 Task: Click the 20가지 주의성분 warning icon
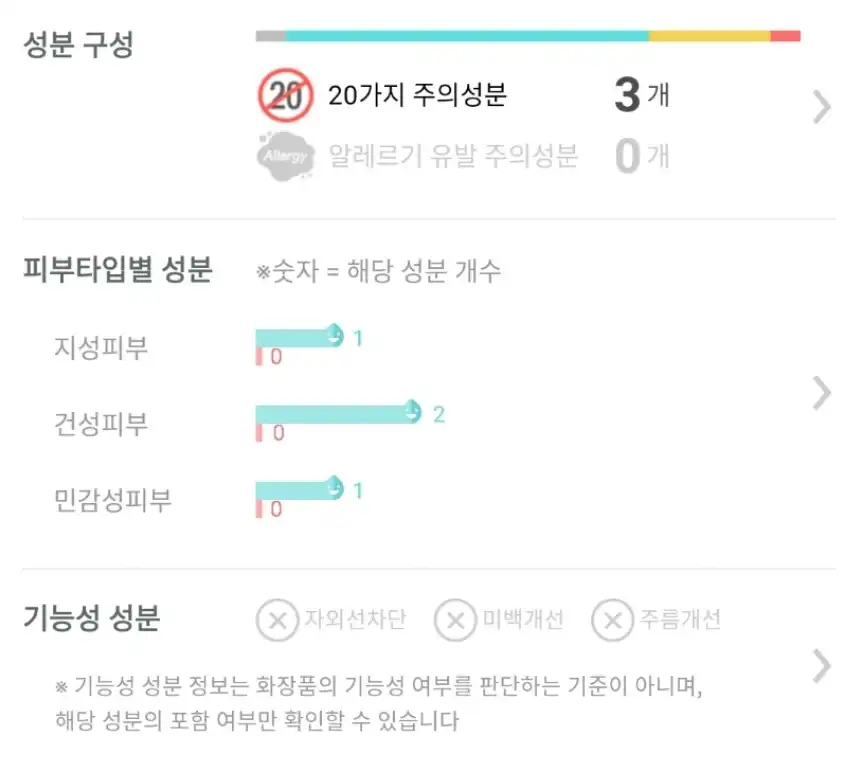pos(286,96)
